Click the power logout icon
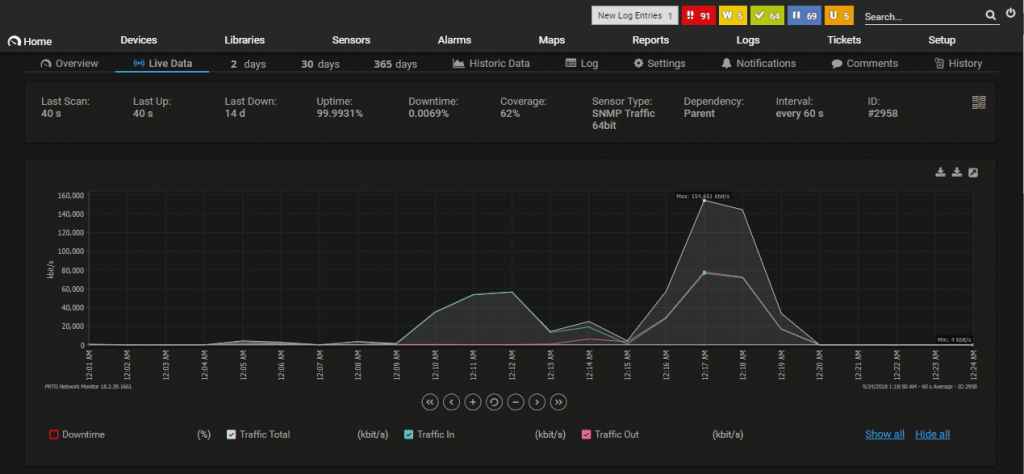The height and width of the screenshot is (474, 1024). coord(1010,14)
